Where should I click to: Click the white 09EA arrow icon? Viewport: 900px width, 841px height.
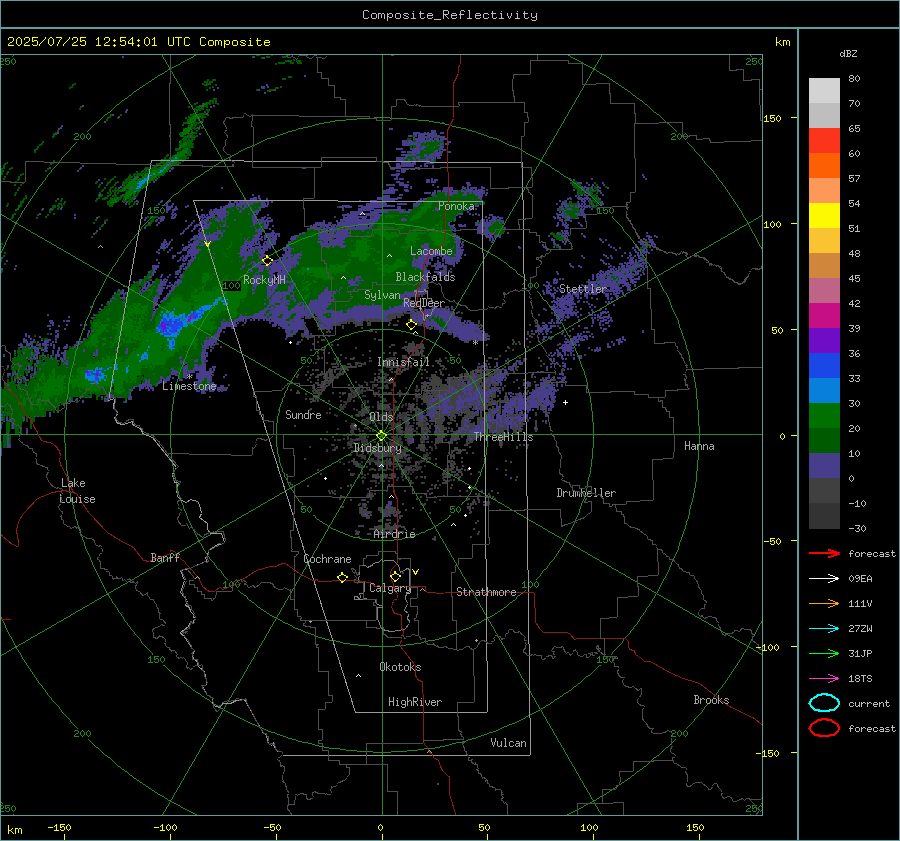tap(824, 579)
